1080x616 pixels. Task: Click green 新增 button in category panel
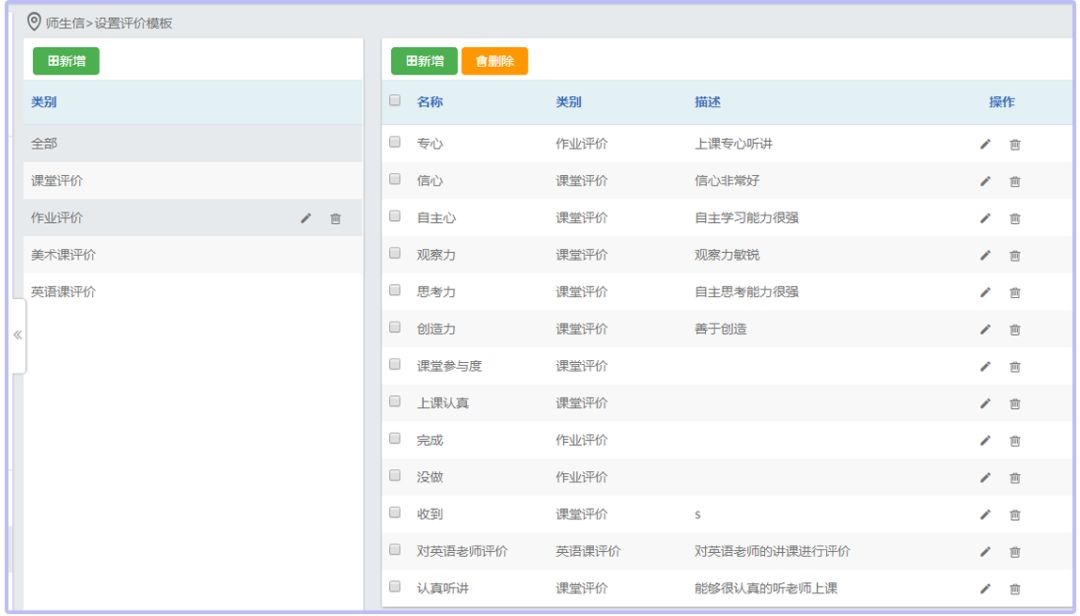[x=66, y=61]
